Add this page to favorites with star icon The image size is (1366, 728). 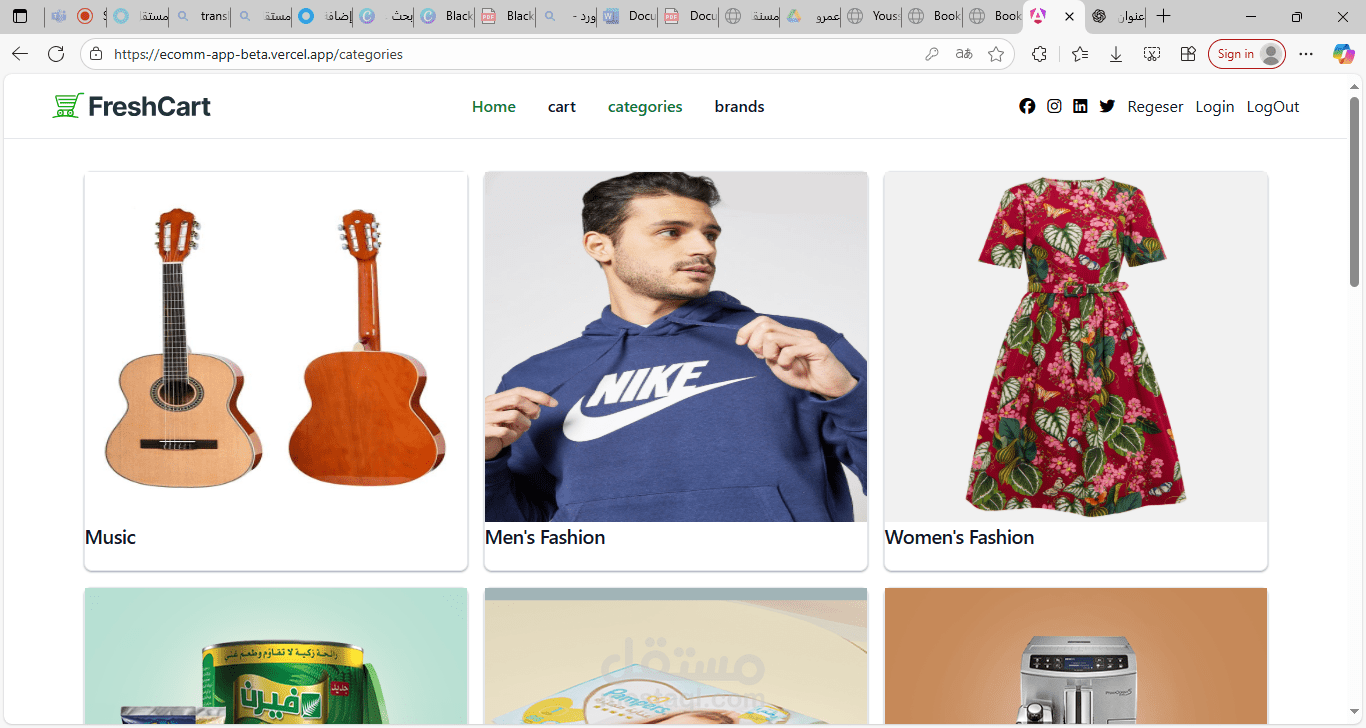point(996,54)
